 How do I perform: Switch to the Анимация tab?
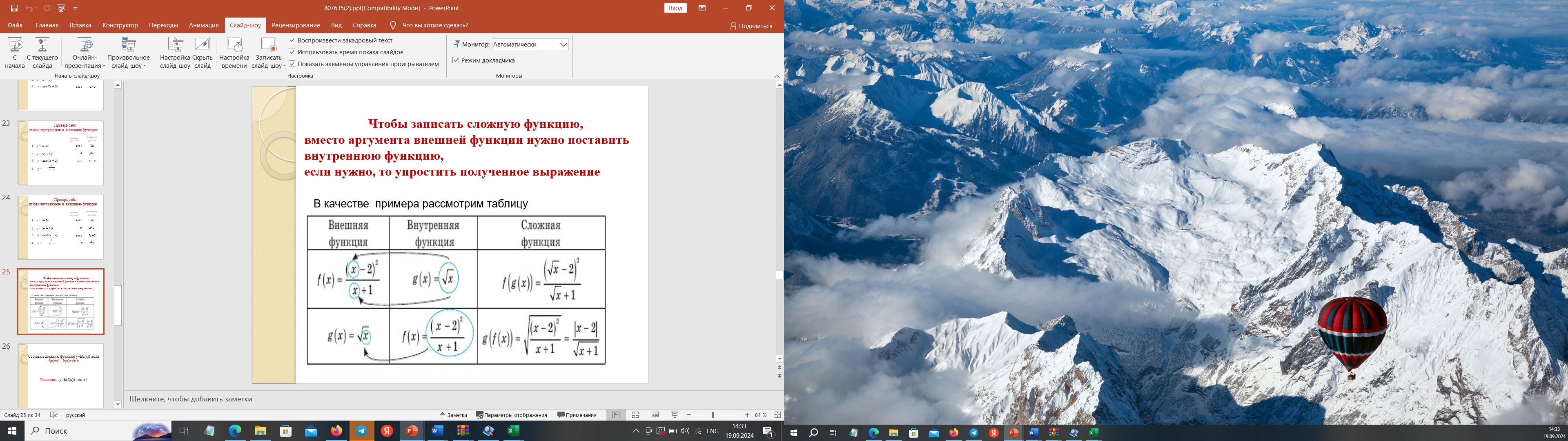[203, 25]
